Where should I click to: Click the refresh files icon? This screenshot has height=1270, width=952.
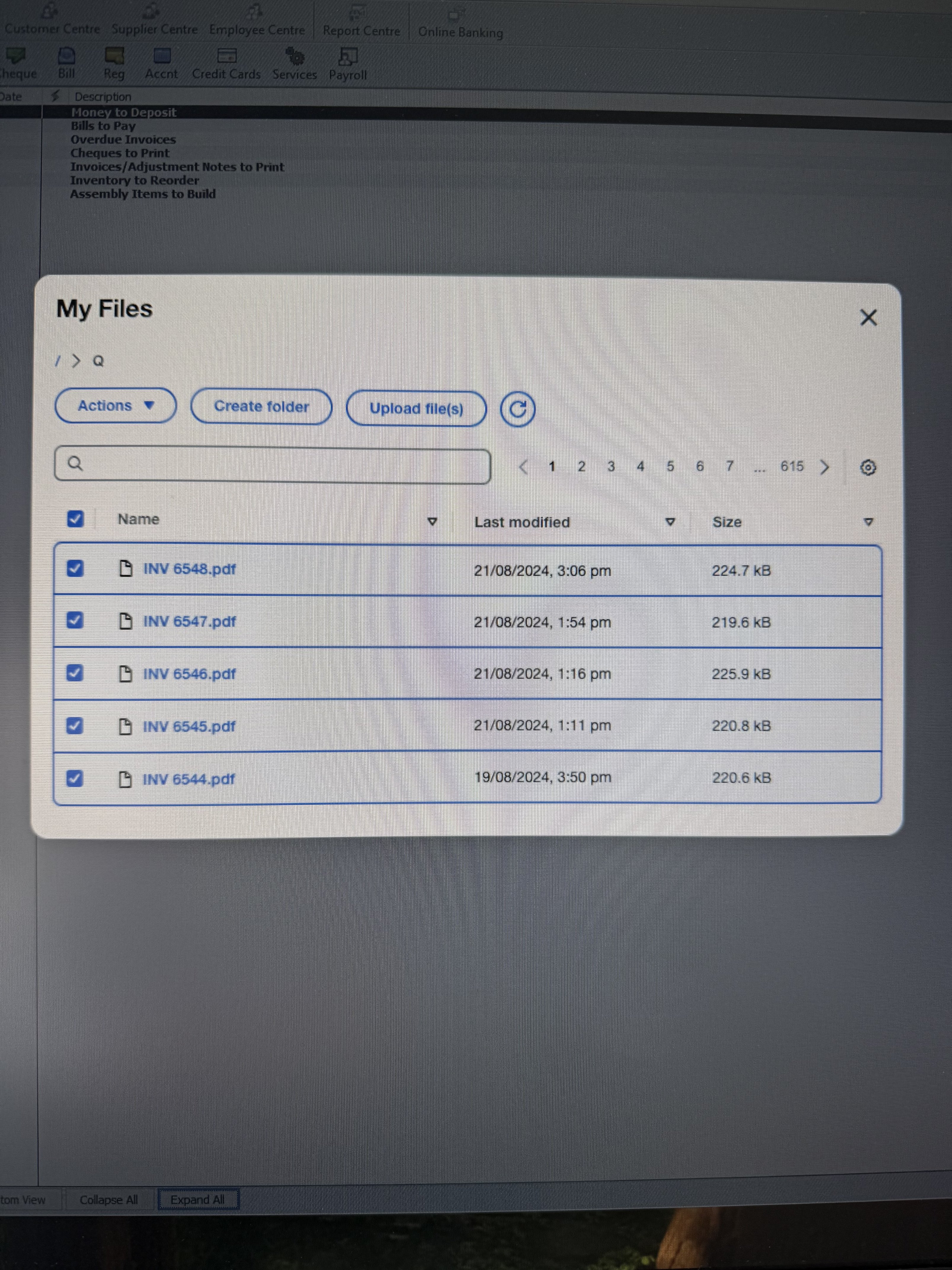[x=517, y=409]
